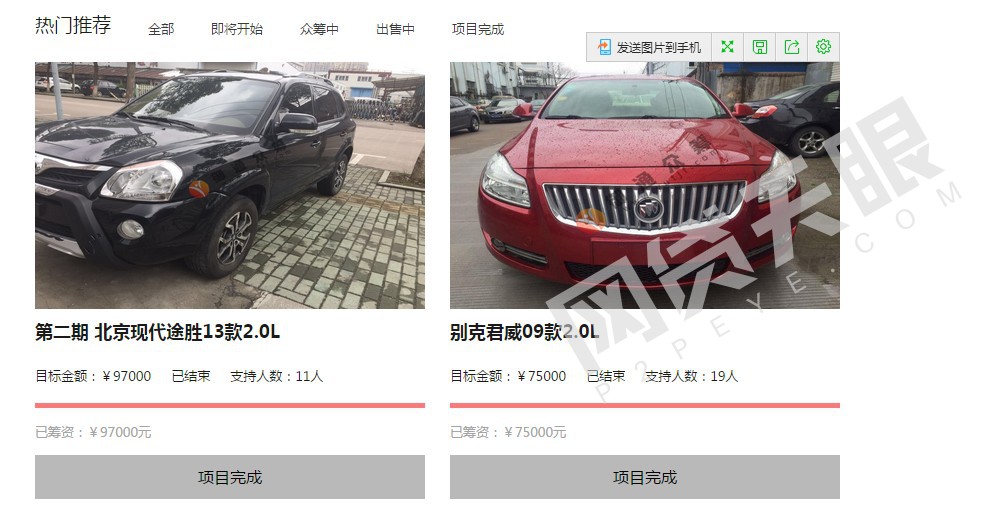1003x512 pixels.
Task: Open the 众筹中 tab
Action: click(319, 29)
